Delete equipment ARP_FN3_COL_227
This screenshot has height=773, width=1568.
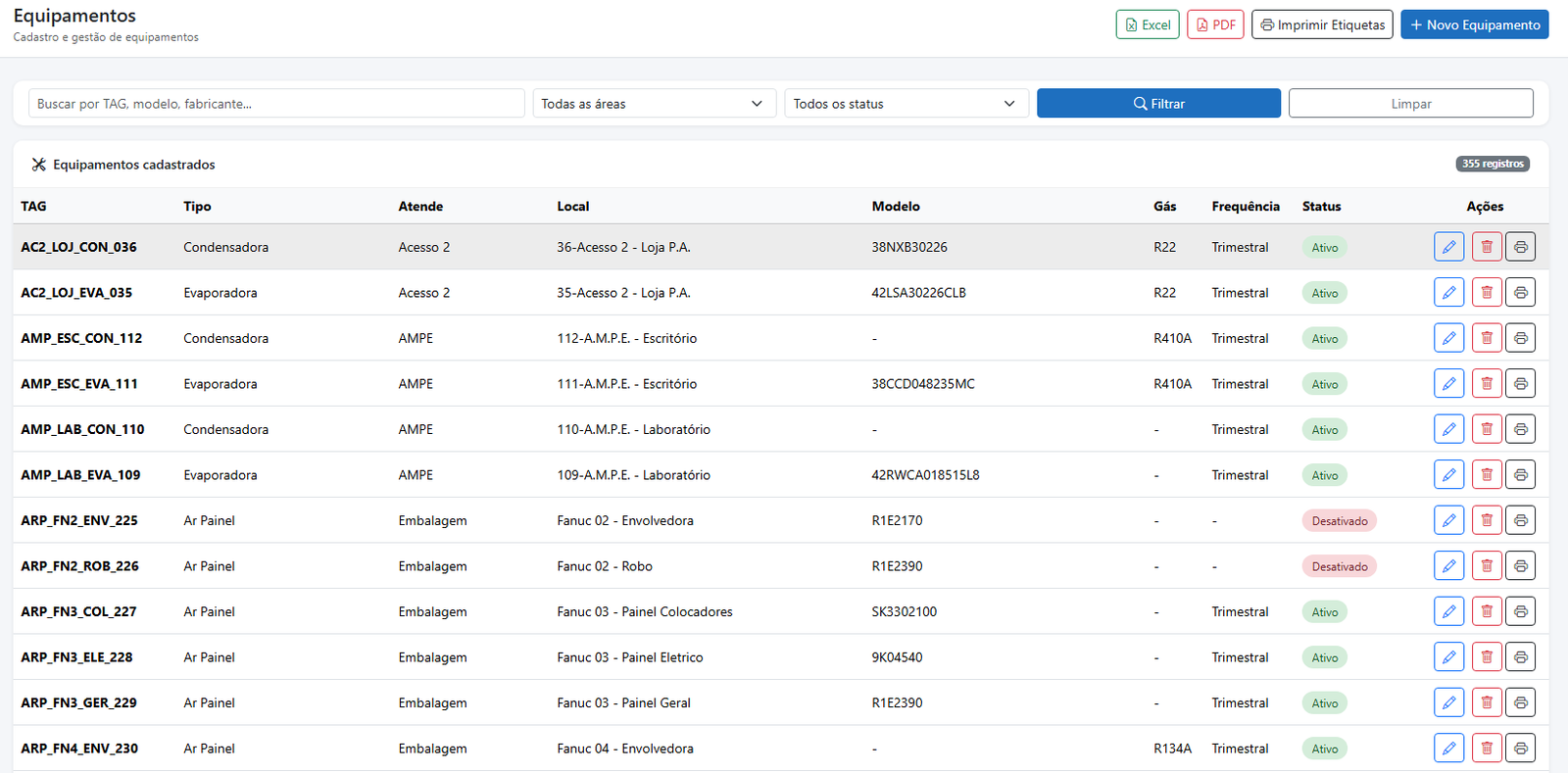1487,611
